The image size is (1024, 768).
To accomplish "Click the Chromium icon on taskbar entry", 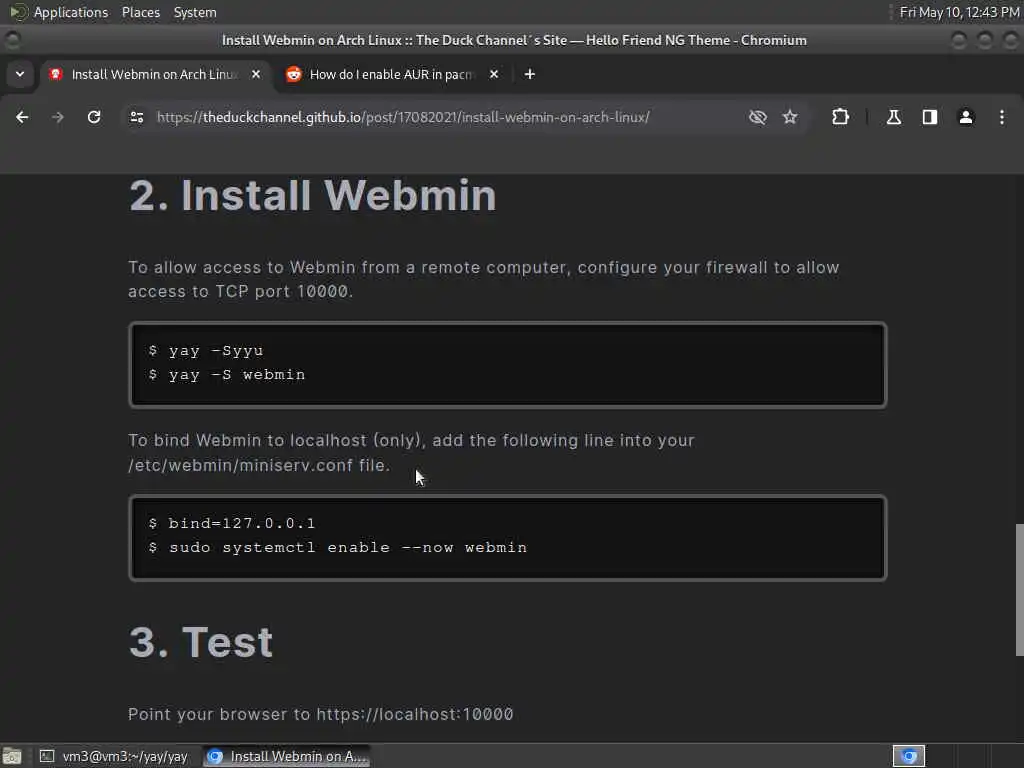I will pyautogui.click(x=215, y=756).
